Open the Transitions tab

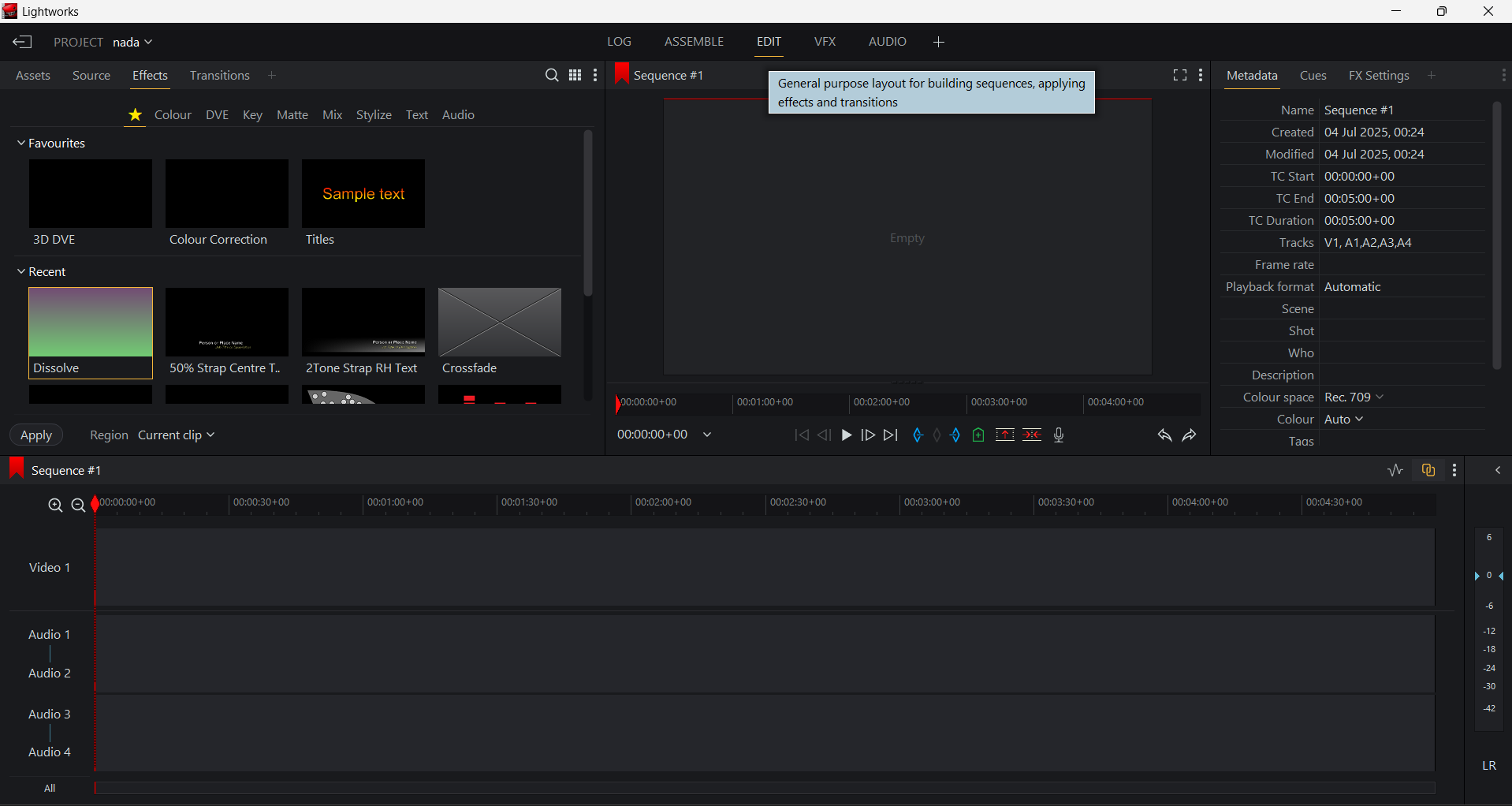220,76
